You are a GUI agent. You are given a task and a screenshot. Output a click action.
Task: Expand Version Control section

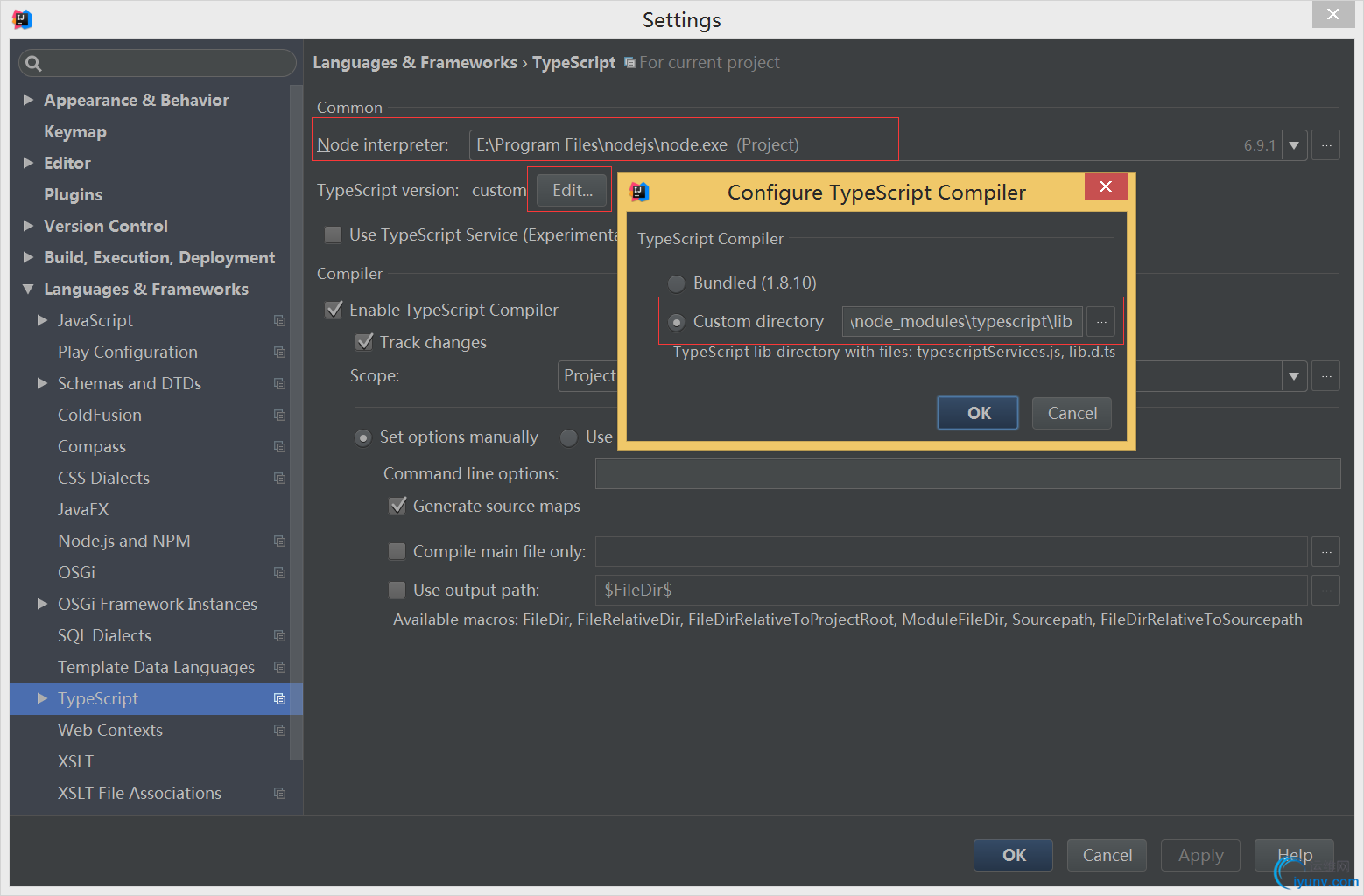click(28, 226)
